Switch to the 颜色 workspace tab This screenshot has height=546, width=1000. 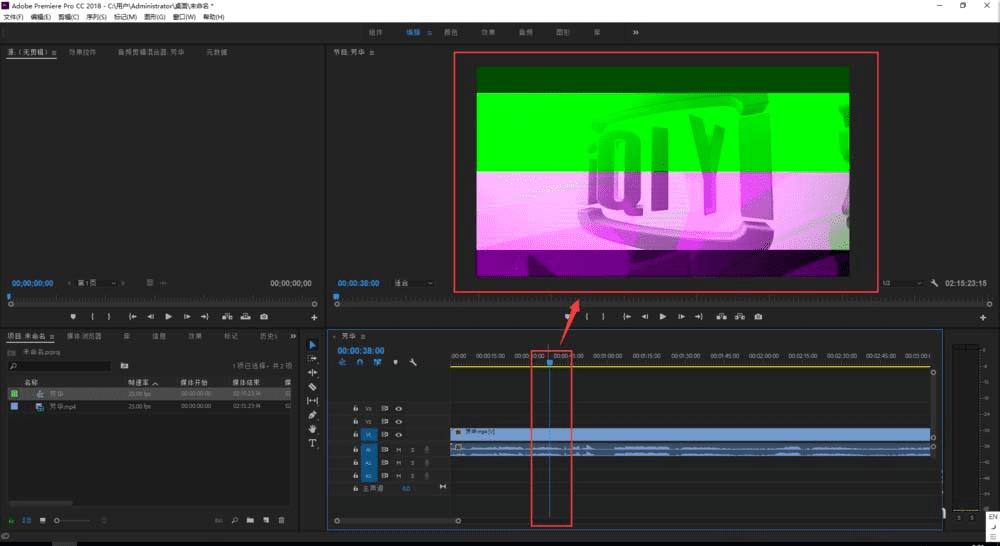[x=451, y=32]
